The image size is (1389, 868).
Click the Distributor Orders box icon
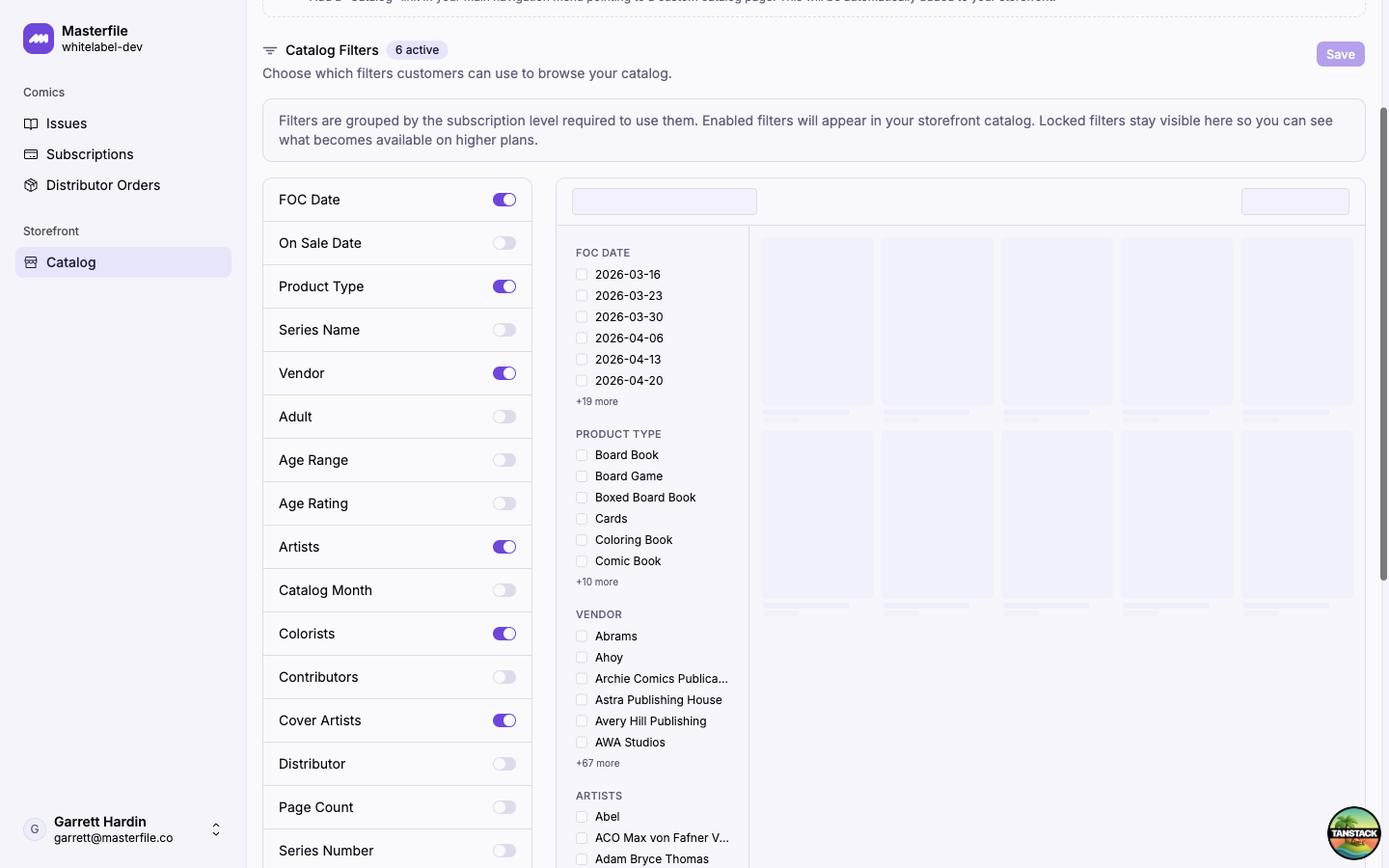tap(31, 185)
